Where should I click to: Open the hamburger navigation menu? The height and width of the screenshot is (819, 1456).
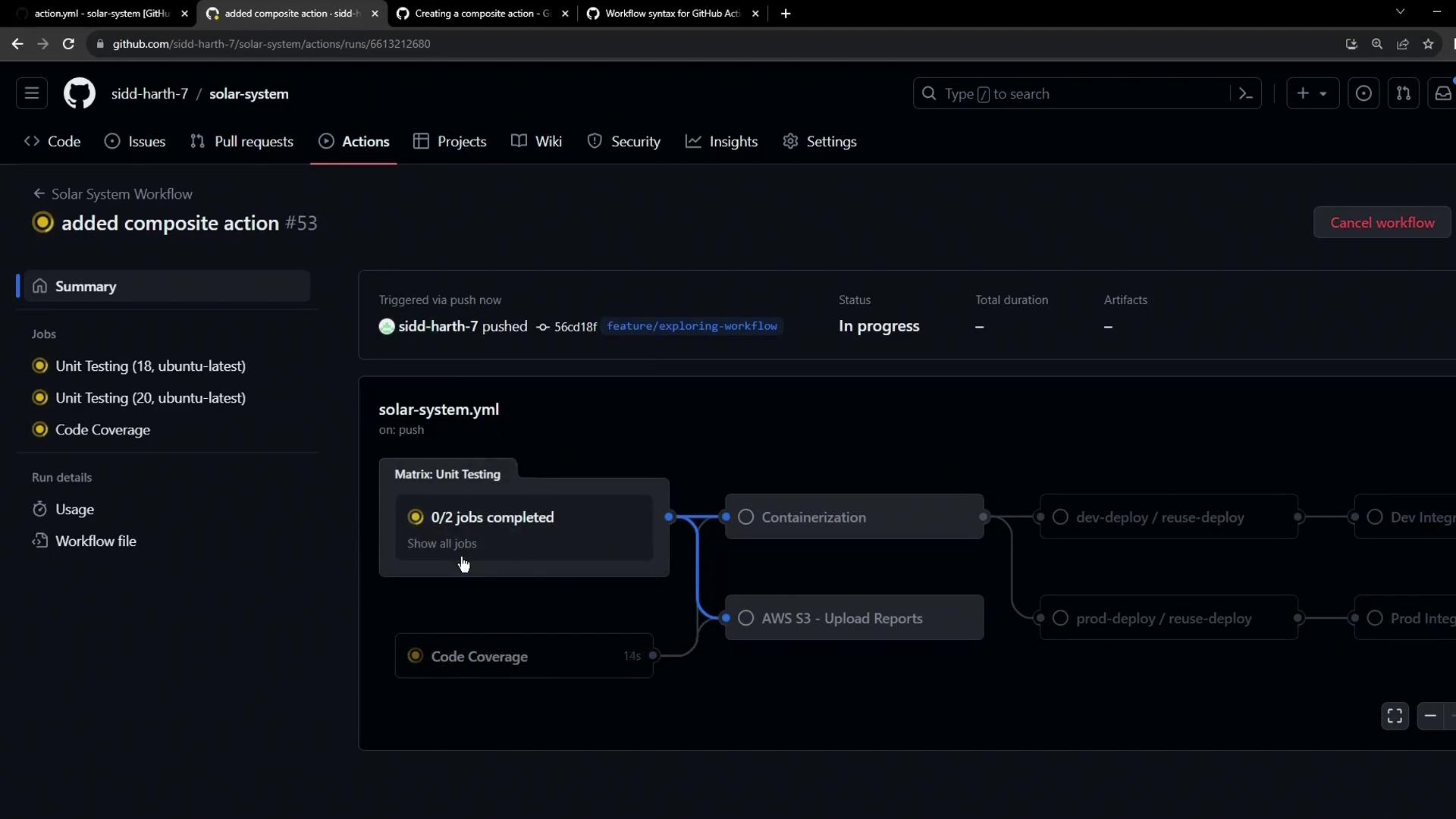(32, 93)
